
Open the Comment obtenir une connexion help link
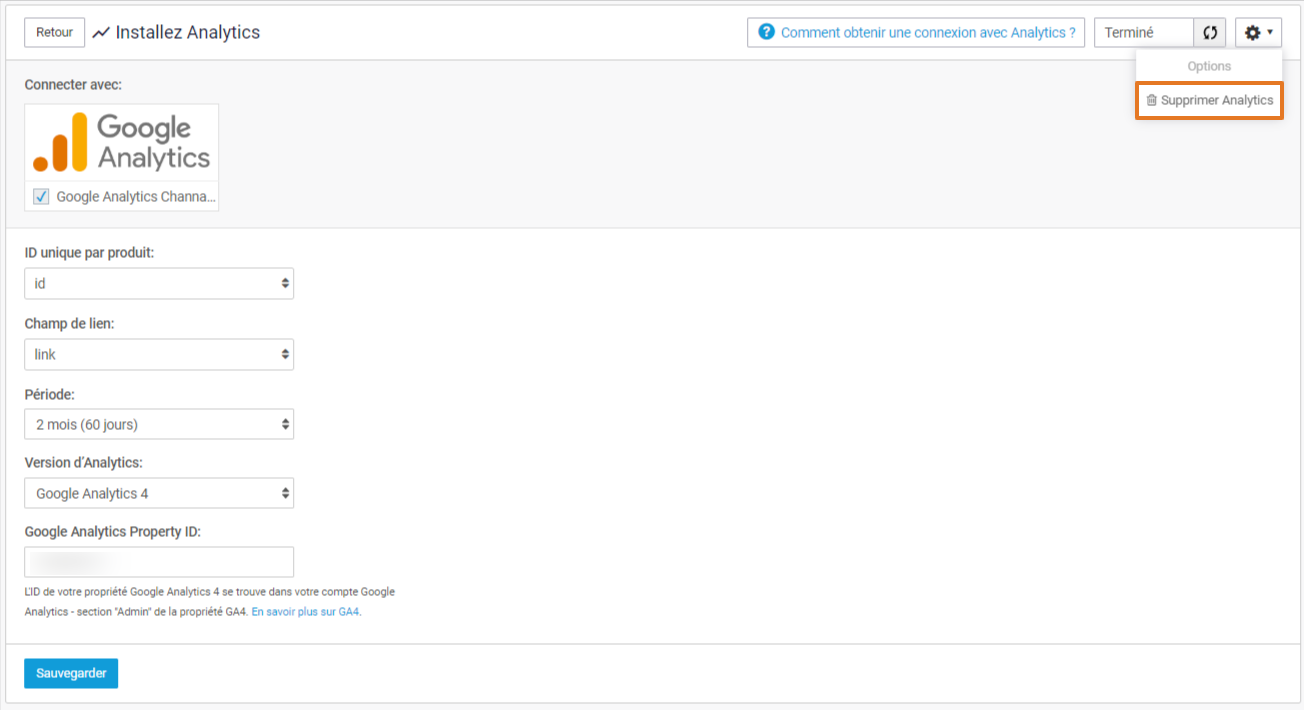click(916, 32)
